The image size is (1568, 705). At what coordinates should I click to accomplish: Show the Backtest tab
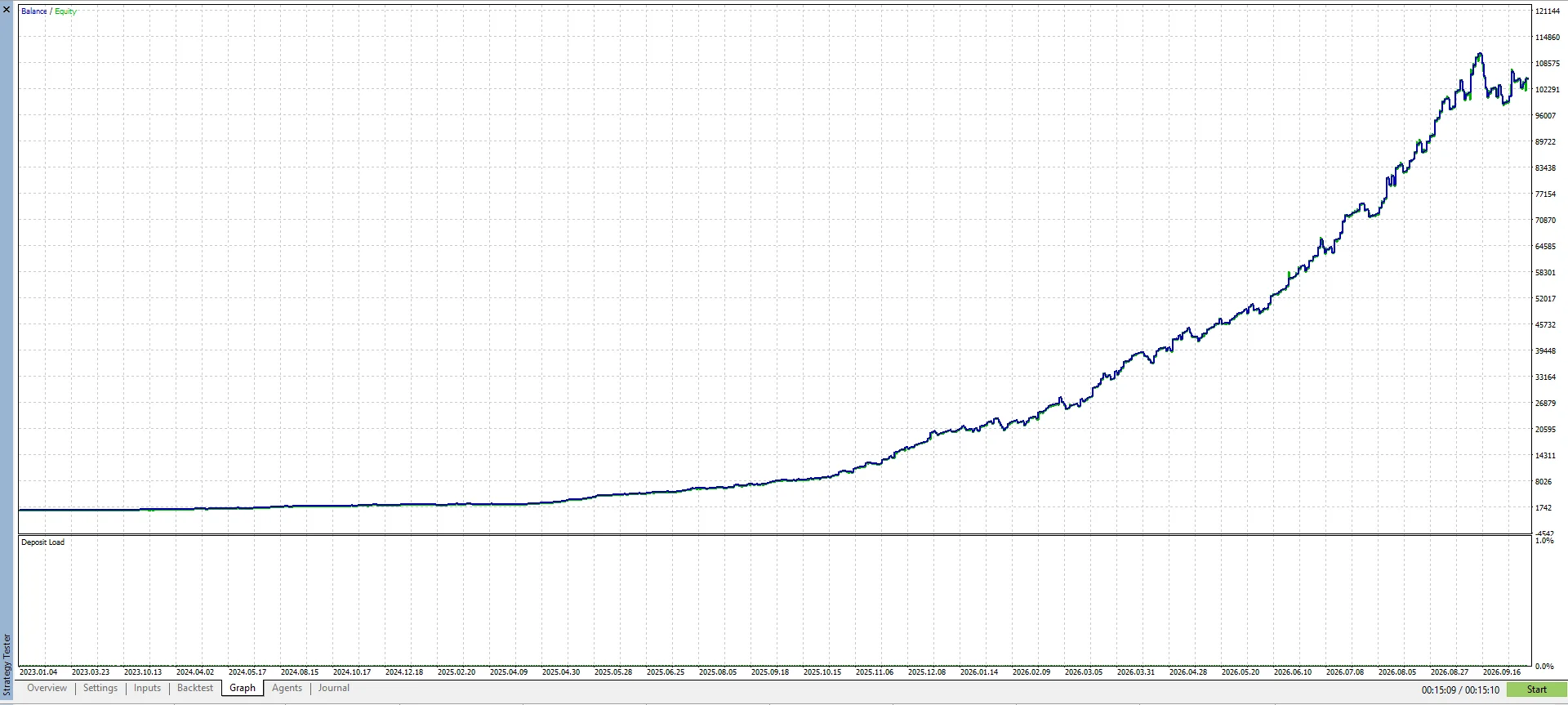coord(195,688)
